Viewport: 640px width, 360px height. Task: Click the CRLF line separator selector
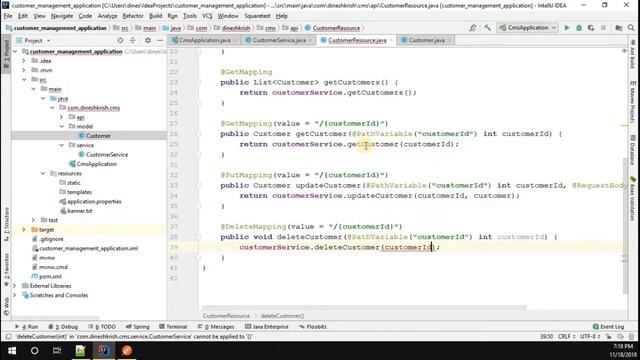567,337
